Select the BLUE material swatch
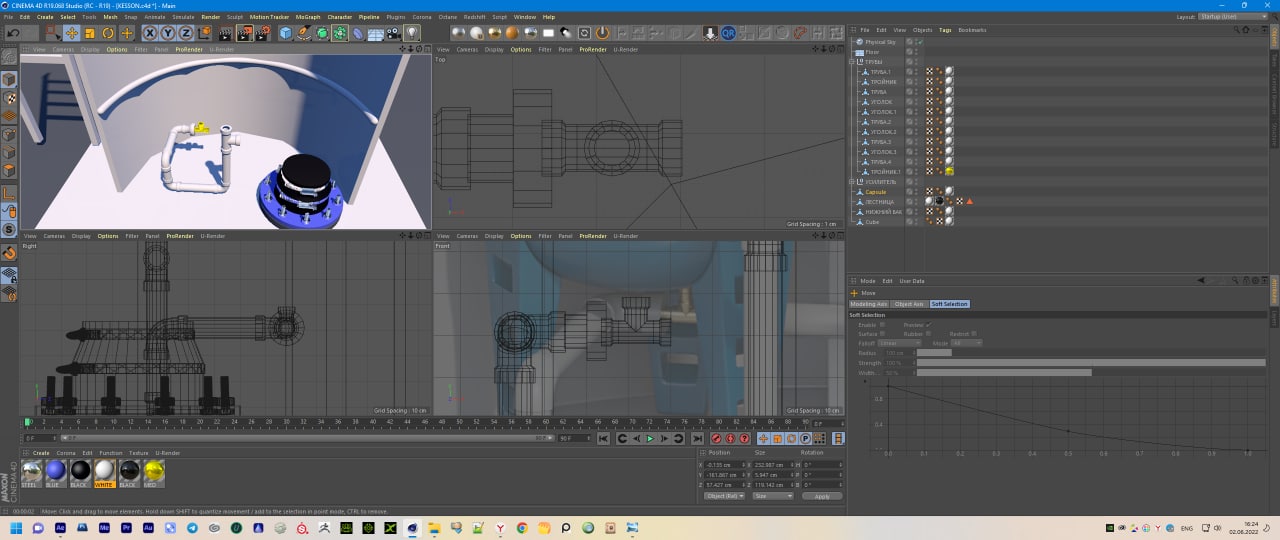The width and height of the screenshot is (1280, 540). click(x=56, y=471)
